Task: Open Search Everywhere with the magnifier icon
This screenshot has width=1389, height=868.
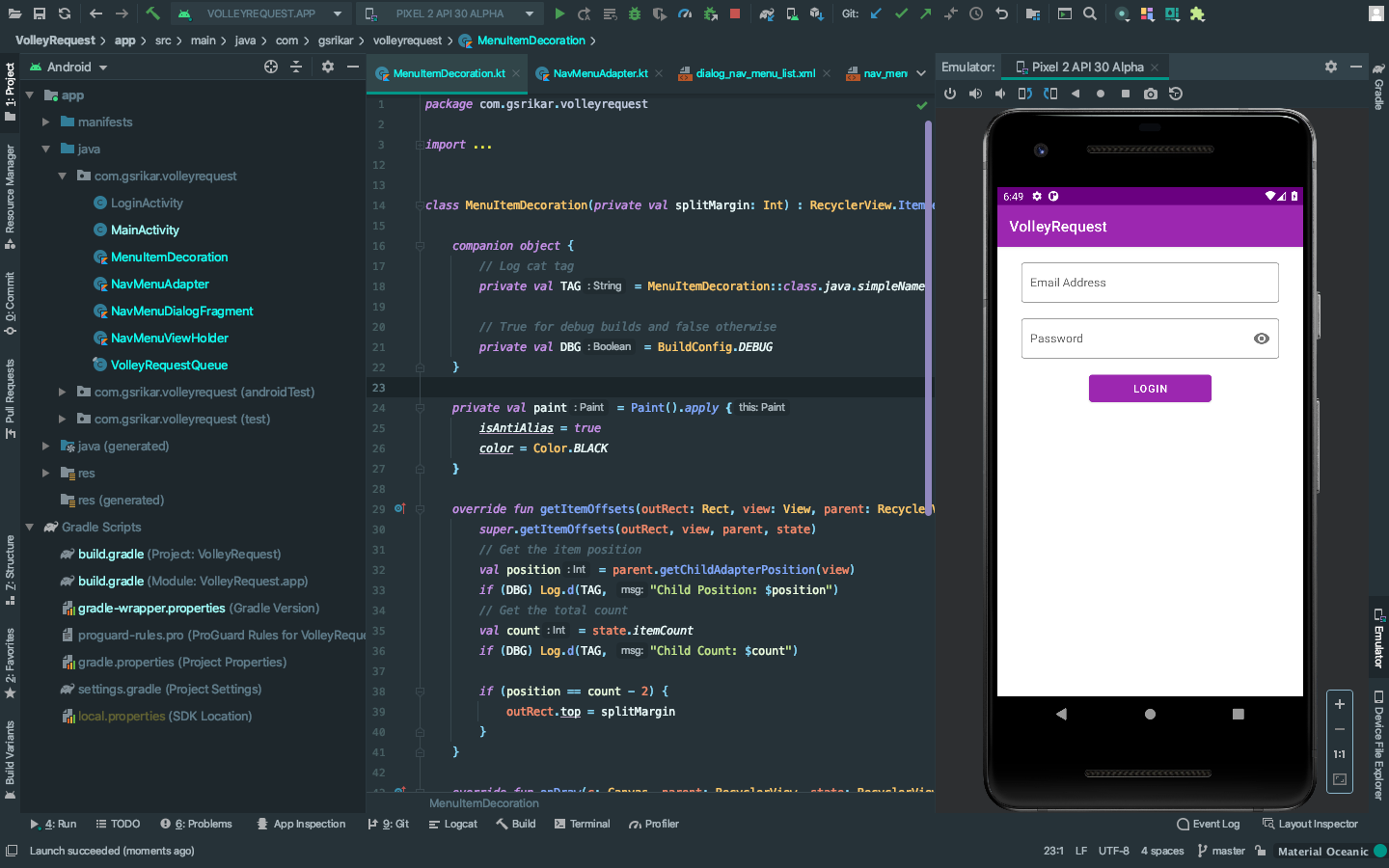Action: coord(1091,14)
